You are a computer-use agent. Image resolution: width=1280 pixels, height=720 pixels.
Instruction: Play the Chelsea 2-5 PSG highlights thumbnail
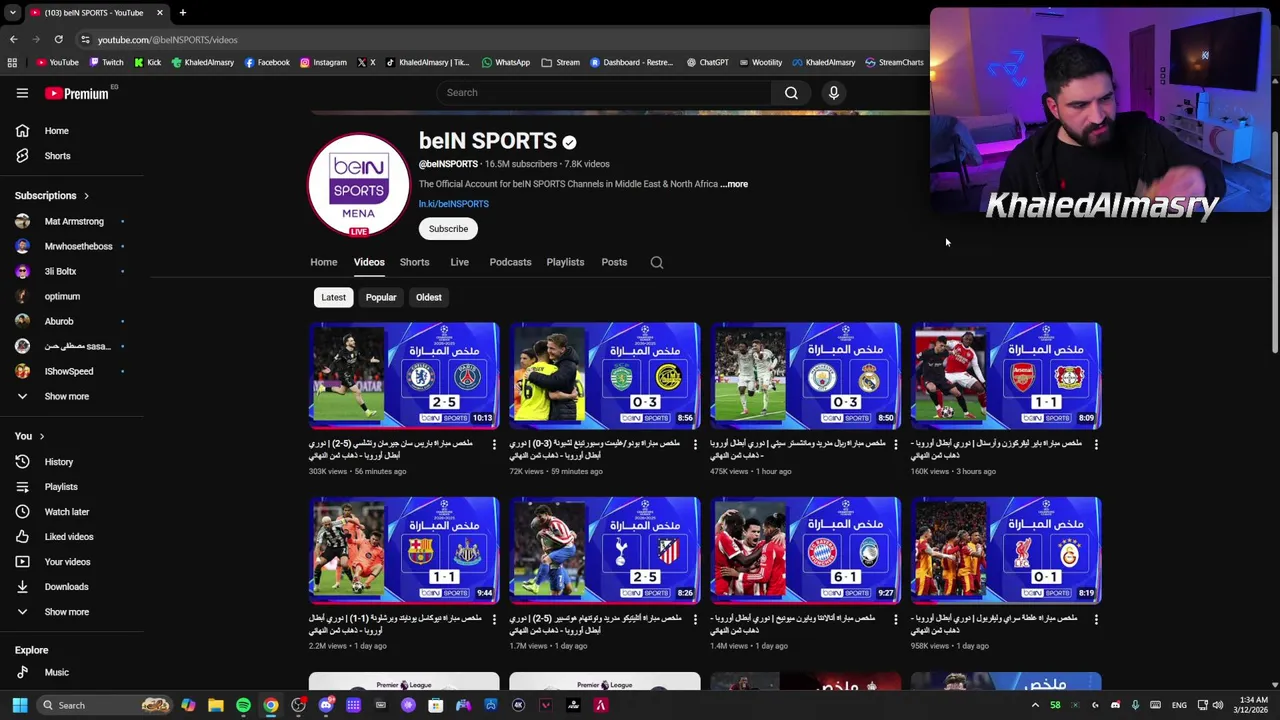click(x=404, y=375)
